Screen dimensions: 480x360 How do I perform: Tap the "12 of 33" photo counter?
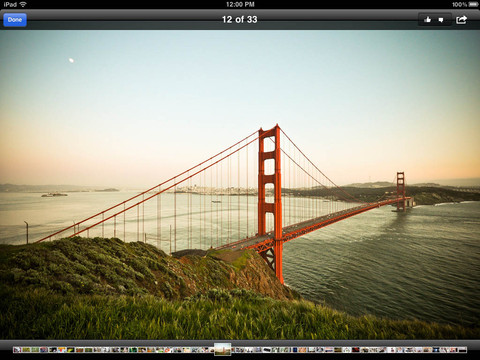pos(240,20)
